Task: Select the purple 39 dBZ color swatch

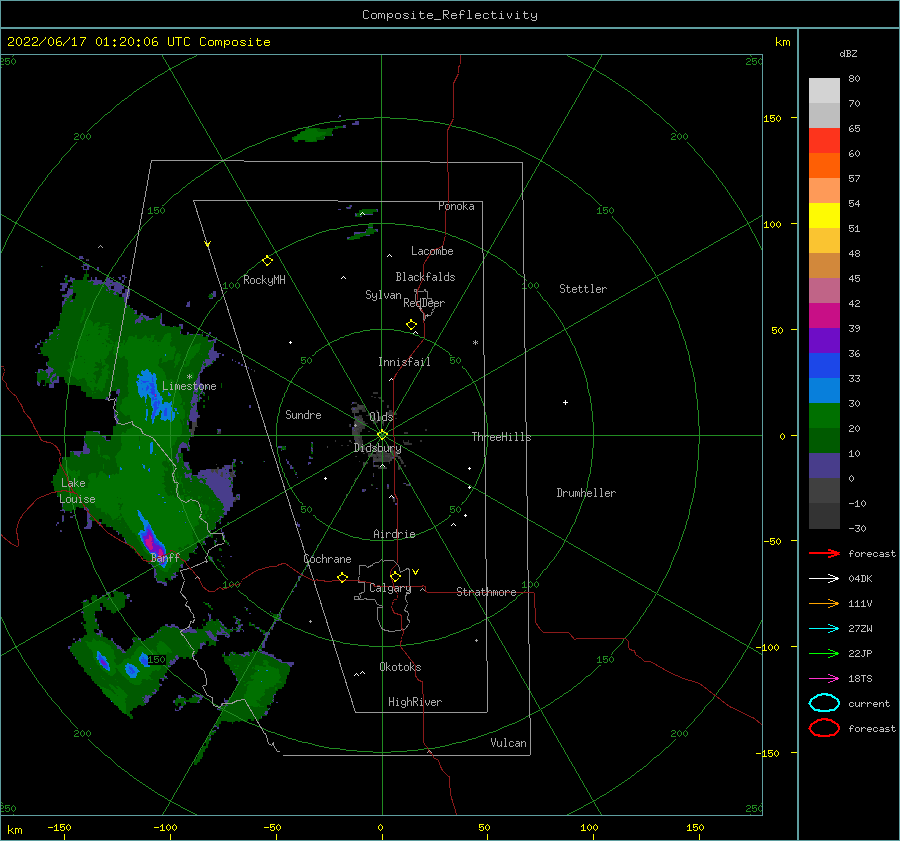Action: (x=824, y=340)
